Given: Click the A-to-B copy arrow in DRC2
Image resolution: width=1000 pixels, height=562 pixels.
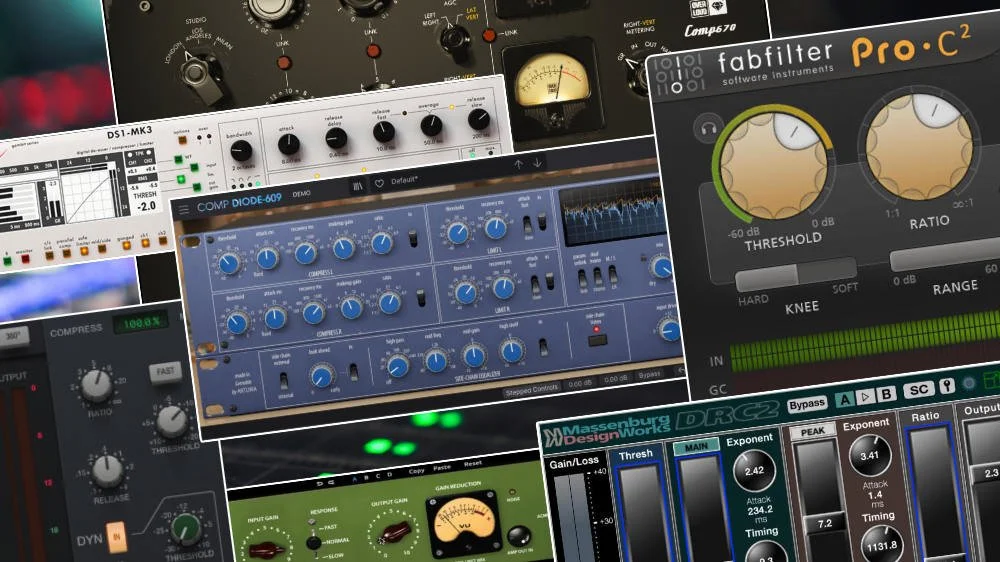Looking at the screenshot, I should pos(865,397).
